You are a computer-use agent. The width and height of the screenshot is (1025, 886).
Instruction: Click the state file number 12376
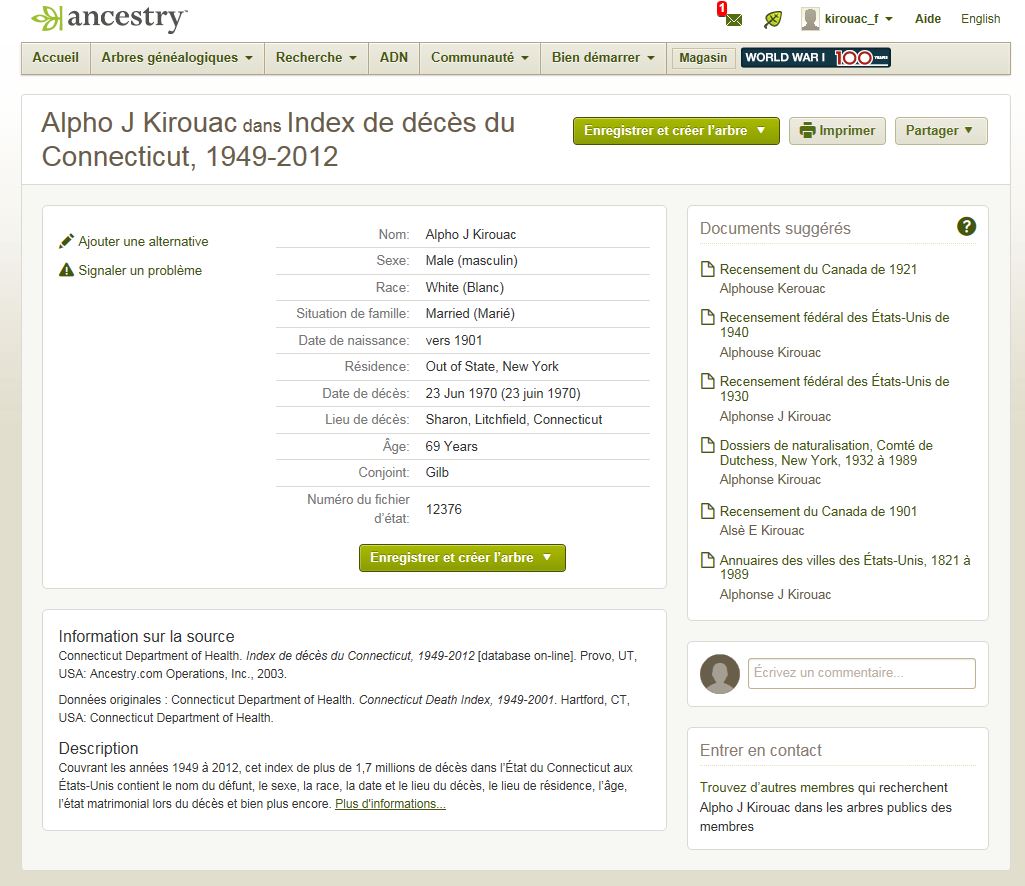click(443, 509)
